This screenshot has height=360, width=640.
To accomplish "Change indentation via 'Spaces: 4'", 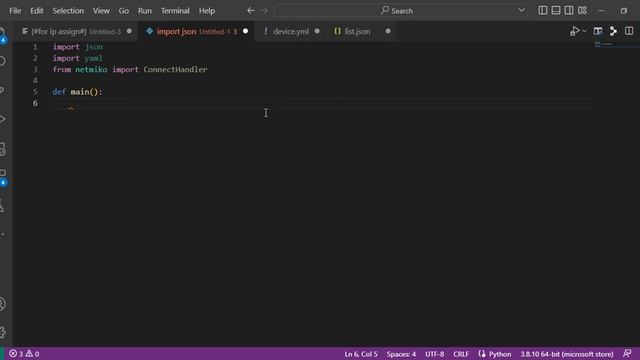I will click(401, 354).
